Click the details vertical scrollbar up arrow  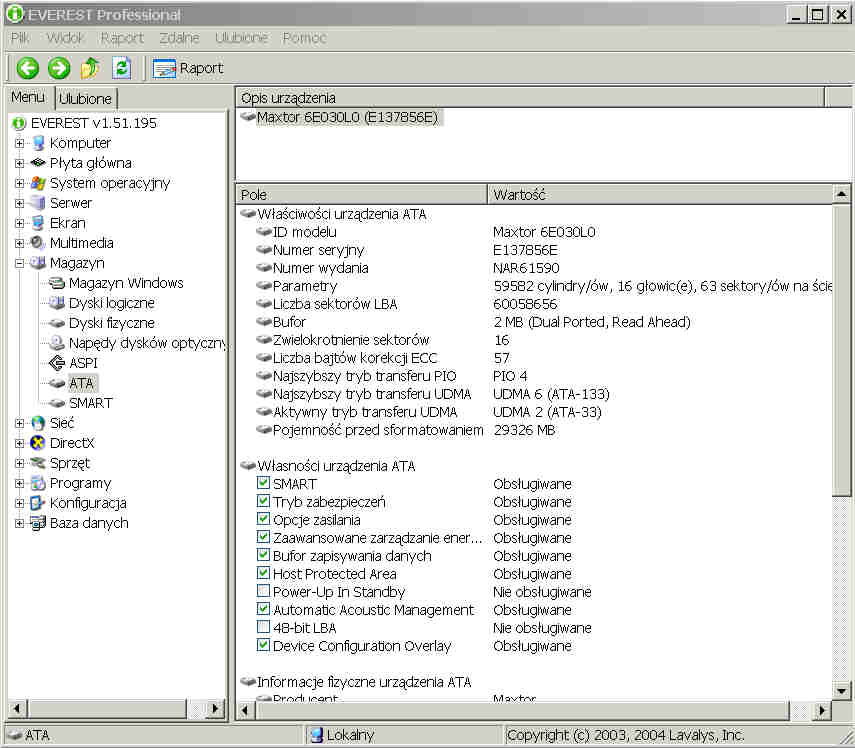pos(841,194)
